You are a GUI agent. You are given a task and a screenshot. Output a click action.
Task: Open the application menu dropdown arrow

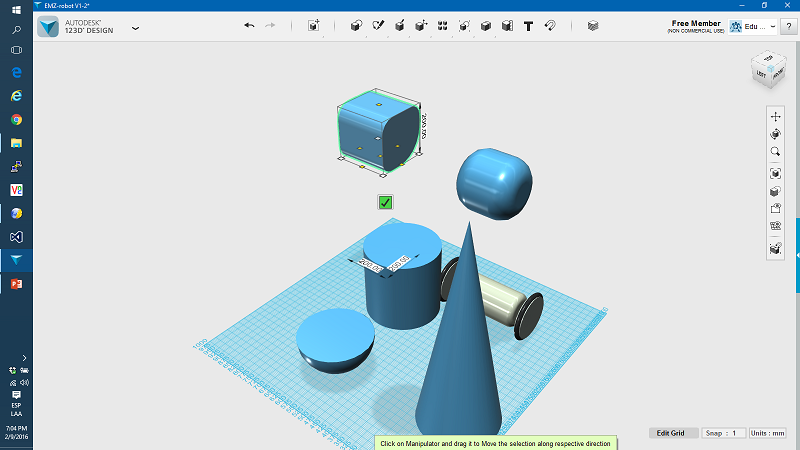135,29
